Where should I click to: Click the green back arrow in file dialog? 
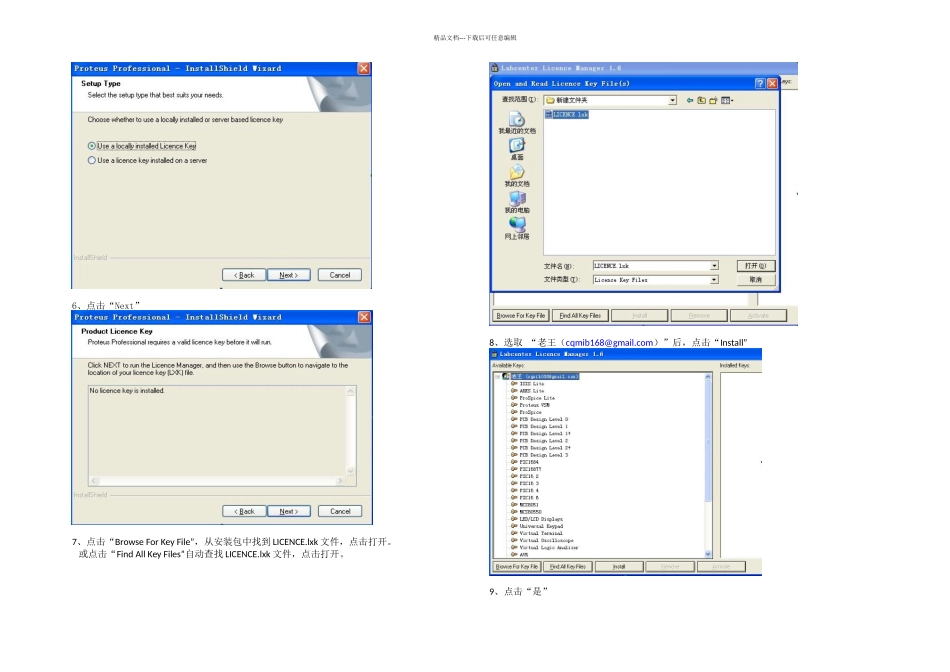pos(689,101)
